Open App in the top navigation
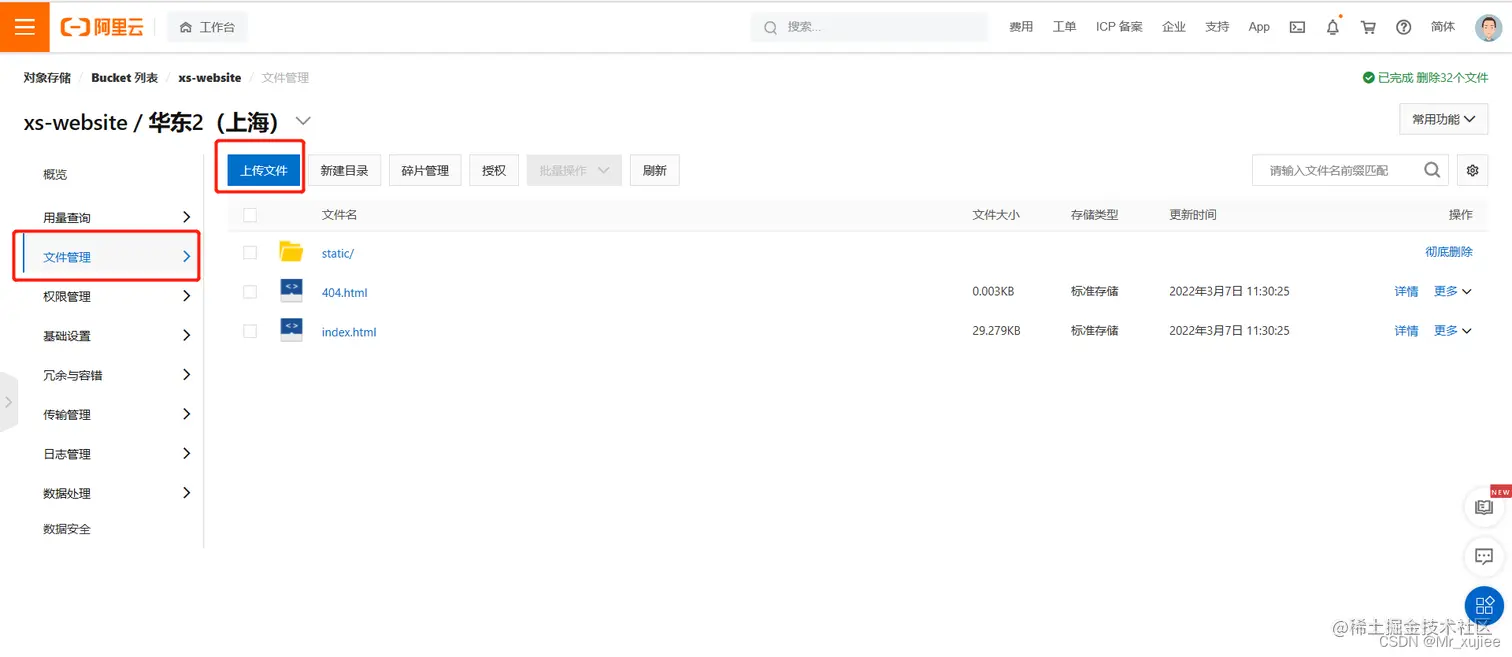 (1259, 27)
